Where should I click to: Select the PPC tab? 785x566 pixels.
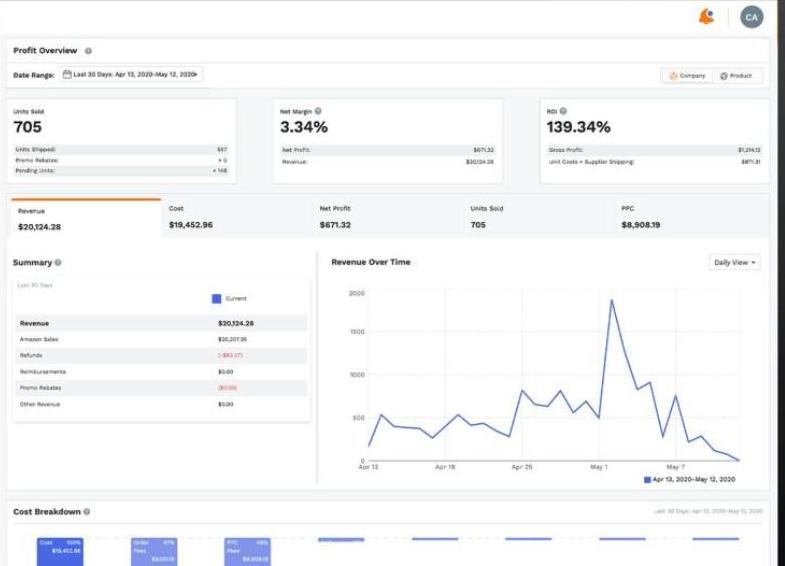click(691, 218)
